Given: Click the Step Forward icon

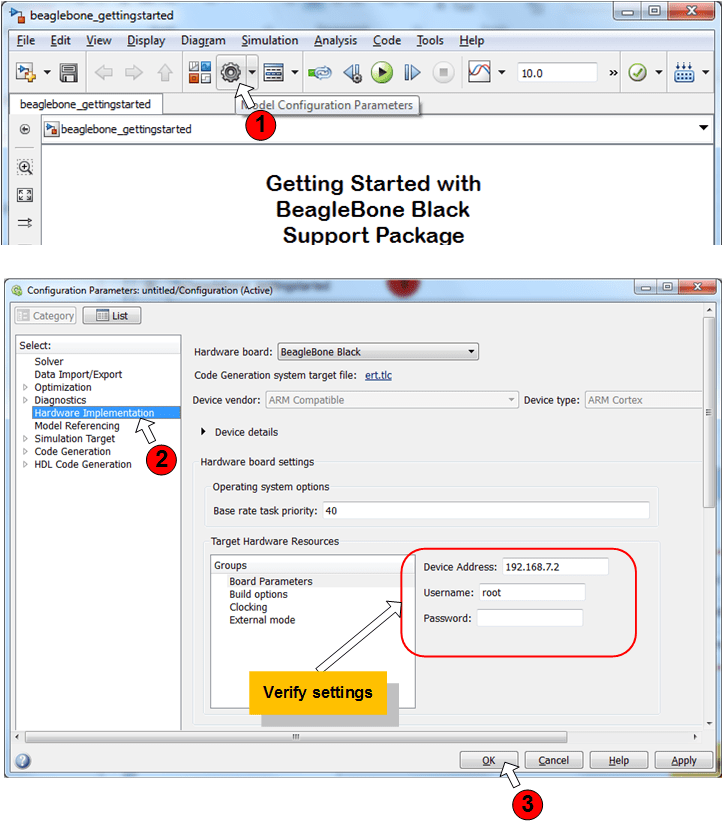Looking at the screenshot, I should (x=412, y=73).
